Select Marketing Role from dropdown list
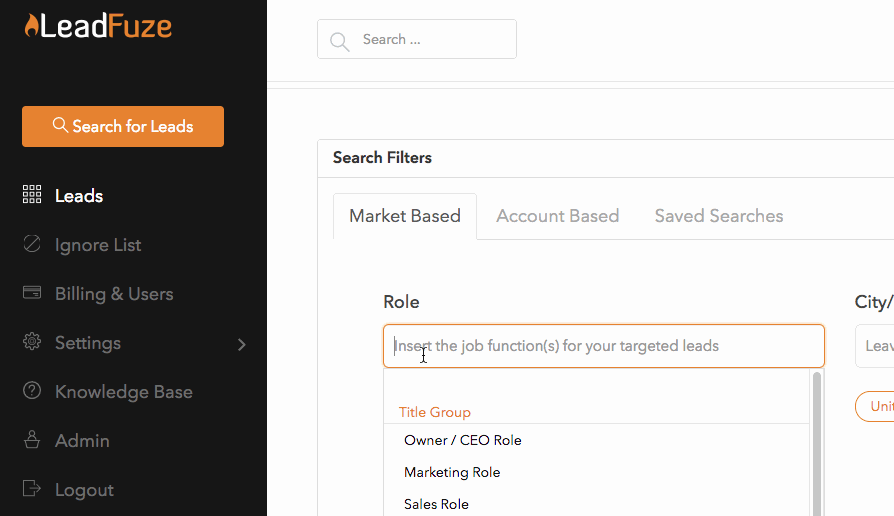Screen dimensions: 894x516 pos(452,472)
